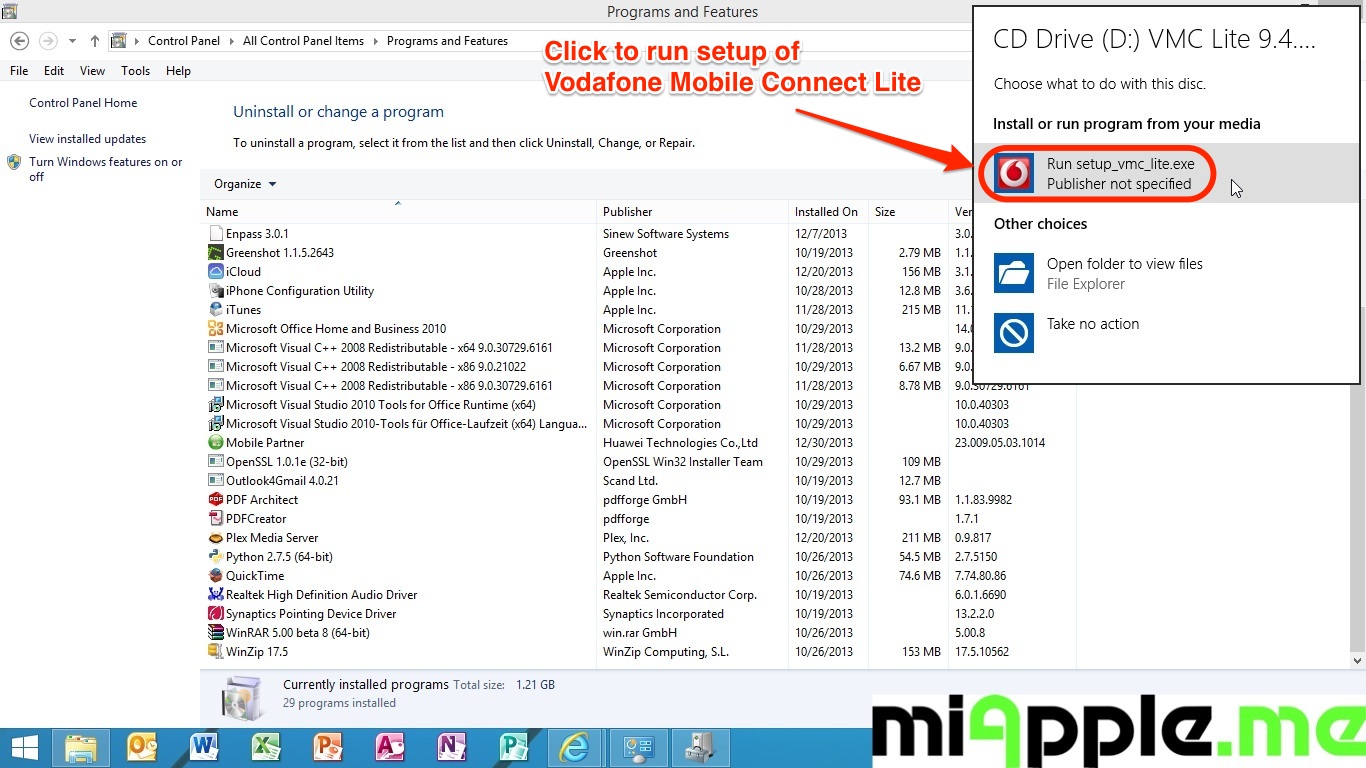Click the scrollbar down arrow in program list
1366x768 pixels.
point(1357,660)
